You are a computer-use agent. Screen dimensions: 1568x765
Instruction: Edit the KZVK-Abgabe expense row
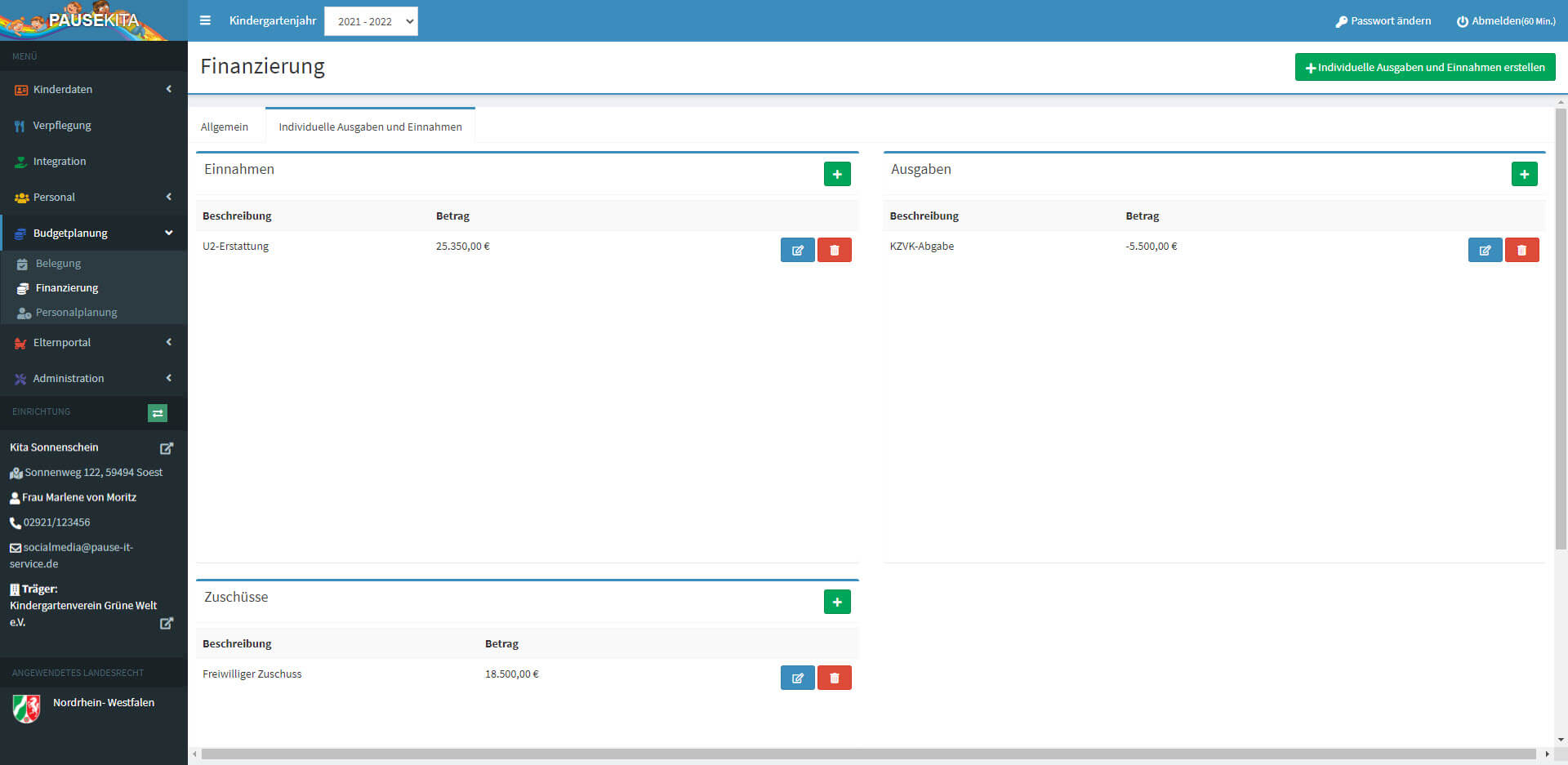1485,250
